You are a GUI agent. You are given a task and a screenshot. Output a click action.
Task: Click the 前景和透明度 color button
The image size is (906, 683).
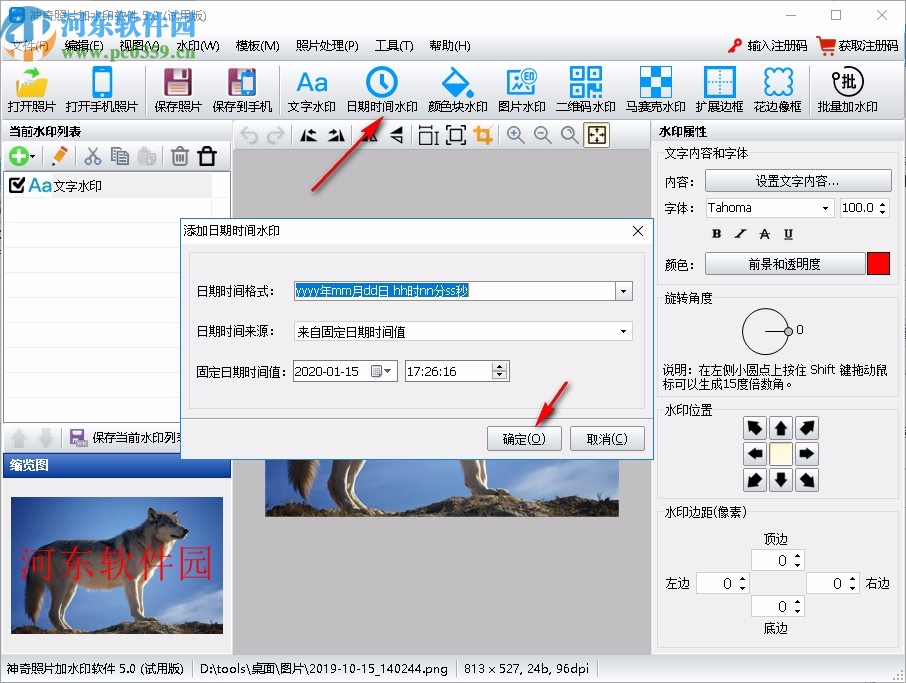(785, 264)
